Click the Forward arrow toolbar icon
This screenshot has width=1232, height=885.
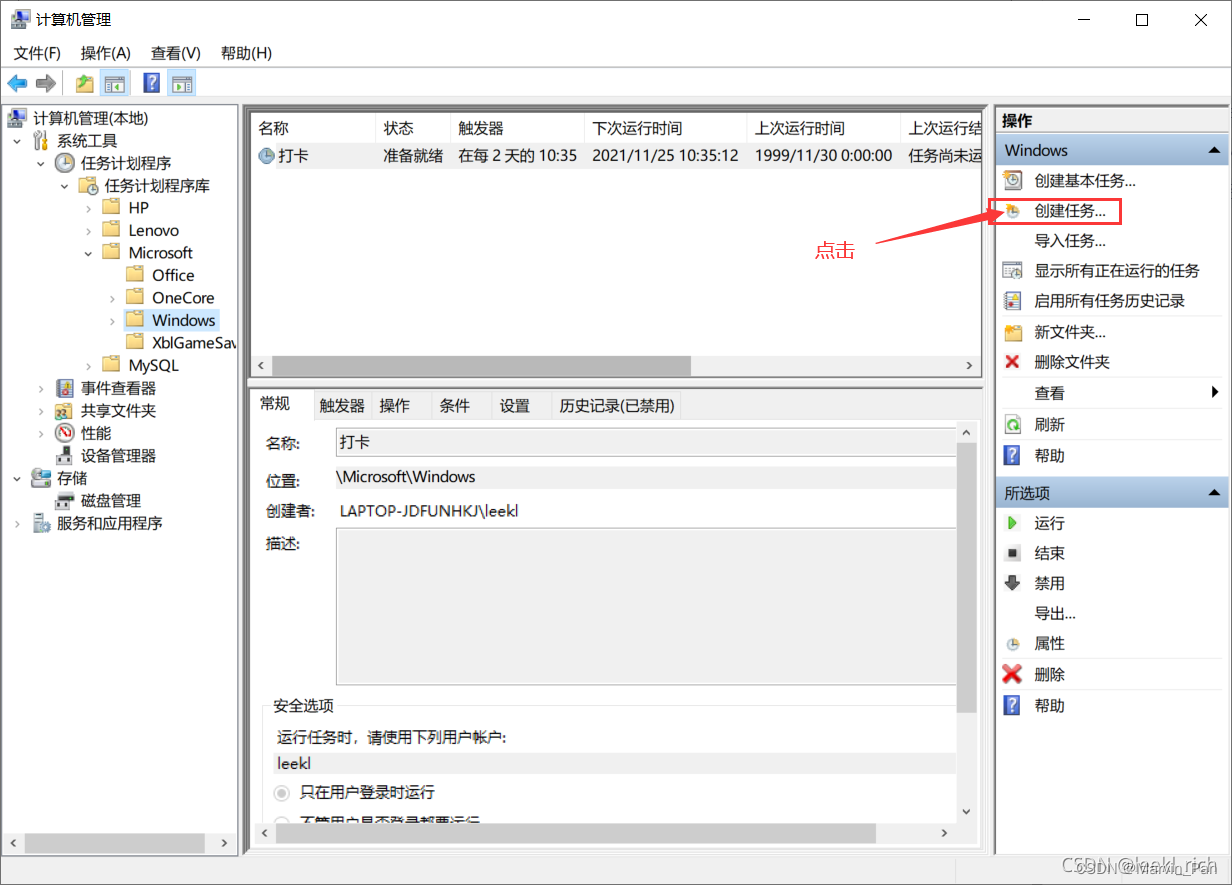[x=45, y=83]
